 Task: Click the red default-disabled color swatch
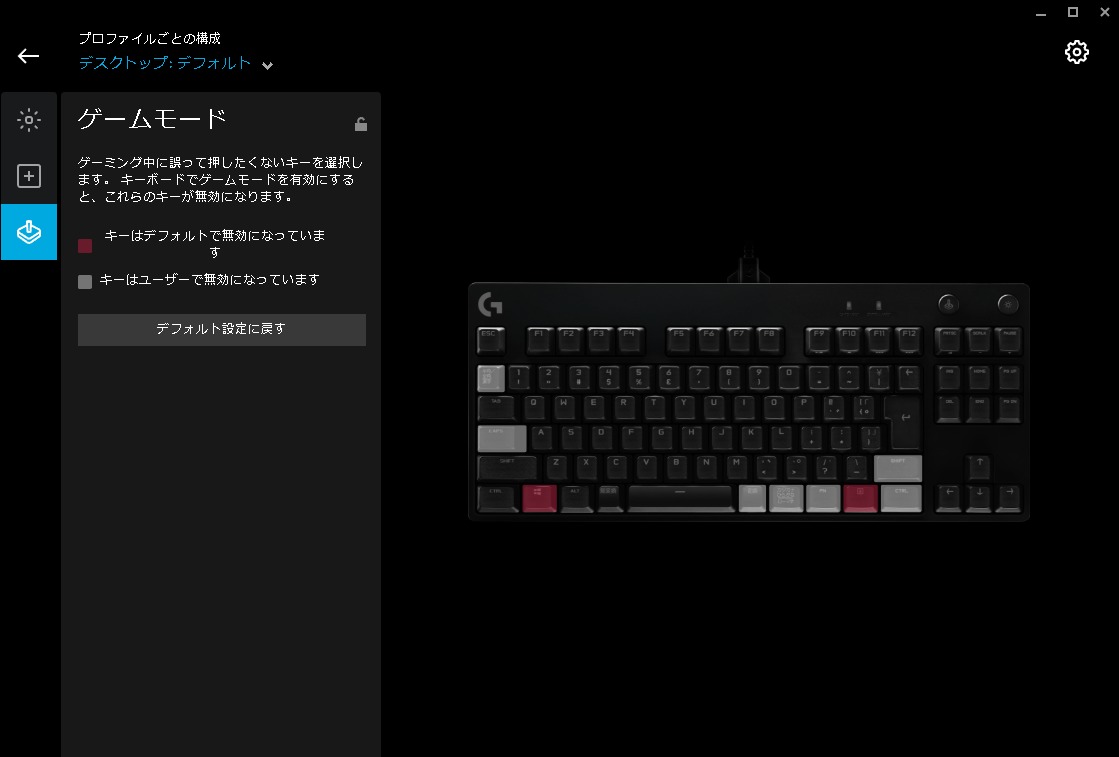(85, 246)
